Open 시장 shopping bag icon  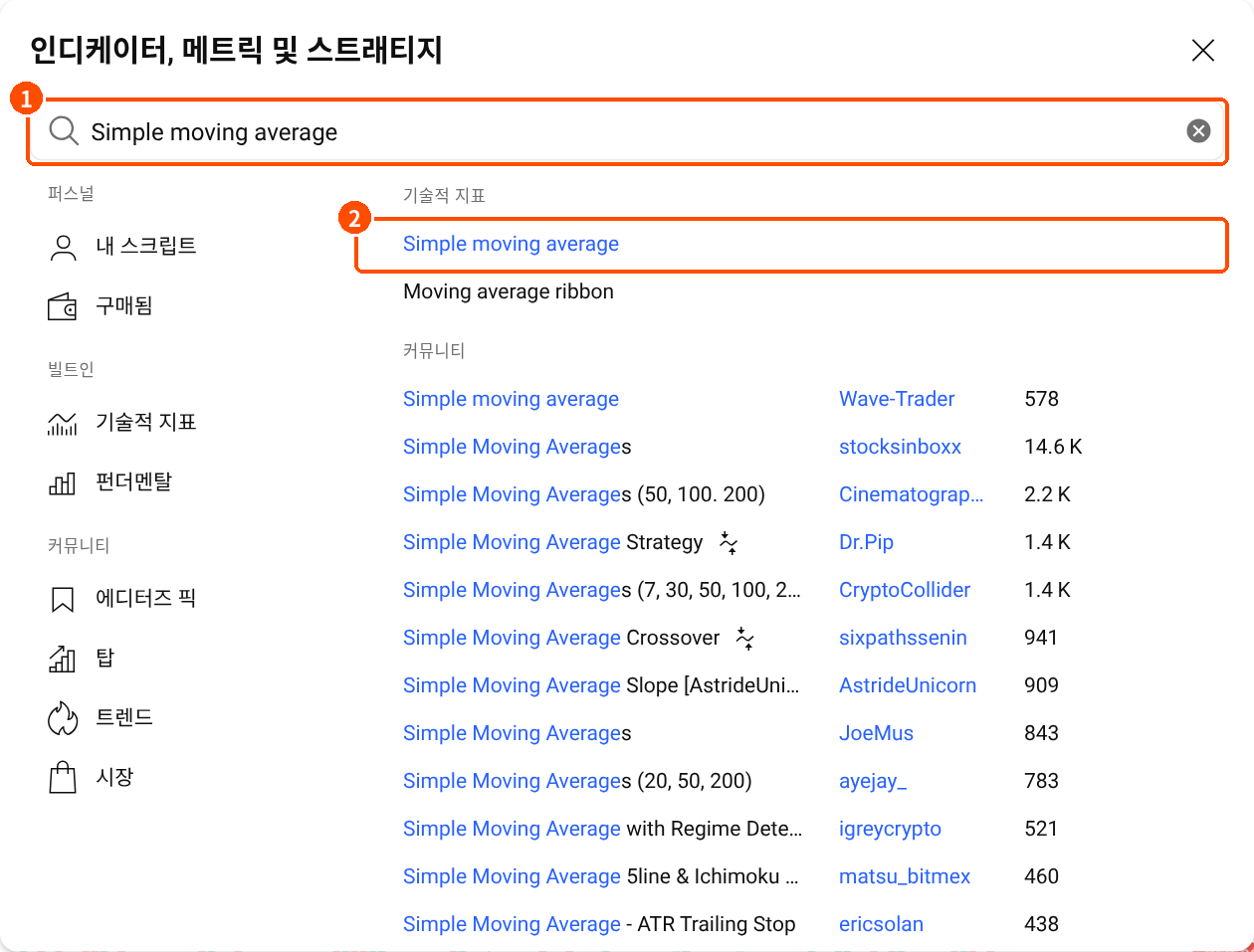tap(63, 777)
